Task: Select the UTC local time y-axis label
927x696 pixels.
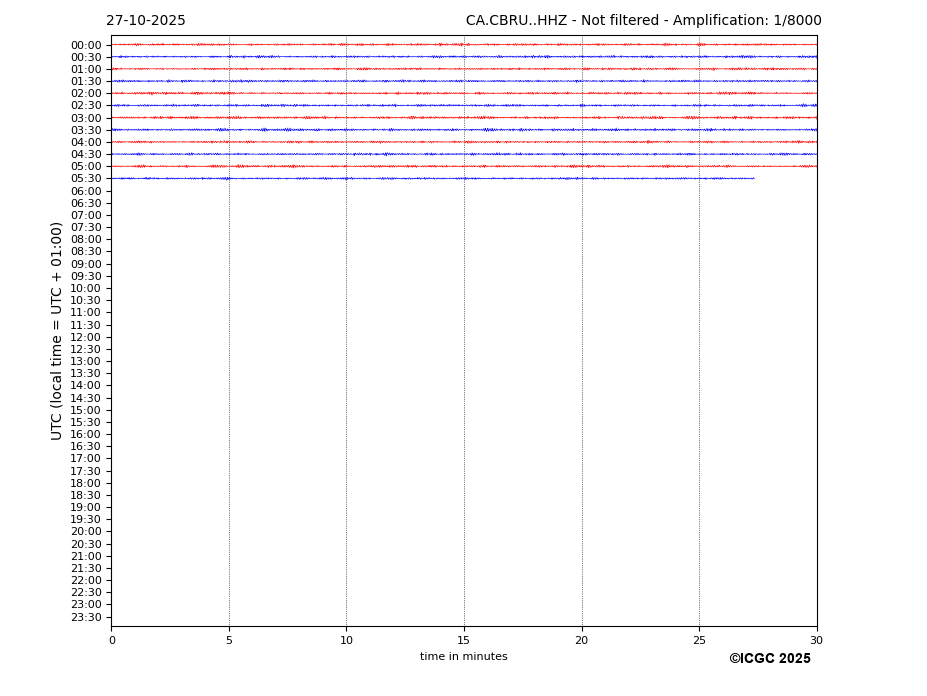Action: tap(57, 331)
